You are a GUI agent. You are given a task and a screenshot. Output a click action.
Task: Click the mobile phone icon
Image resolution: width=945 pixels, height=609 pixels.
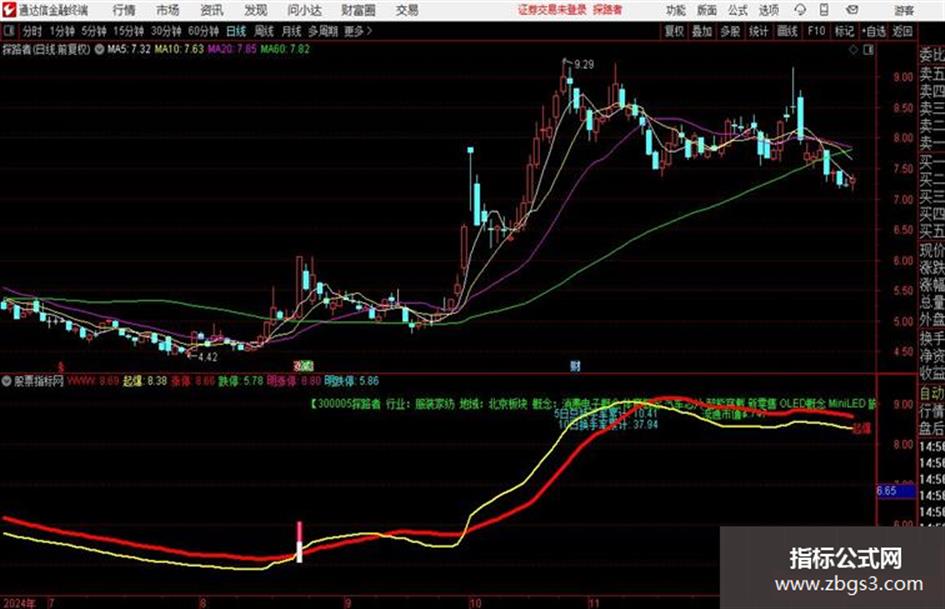pyautogui.click(x=824, y=10)
